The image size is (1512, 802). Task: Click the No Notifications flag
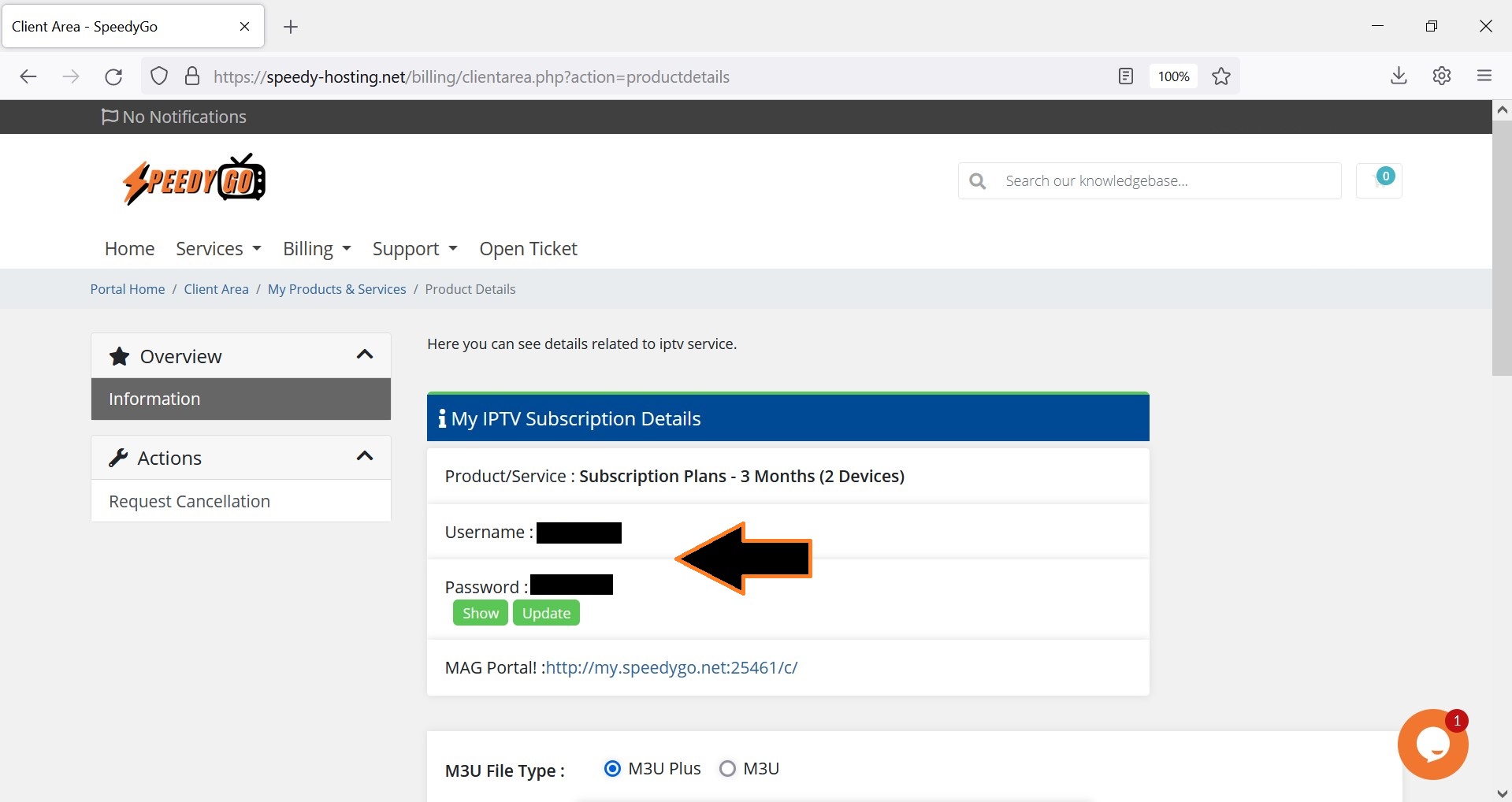point(110,117)
